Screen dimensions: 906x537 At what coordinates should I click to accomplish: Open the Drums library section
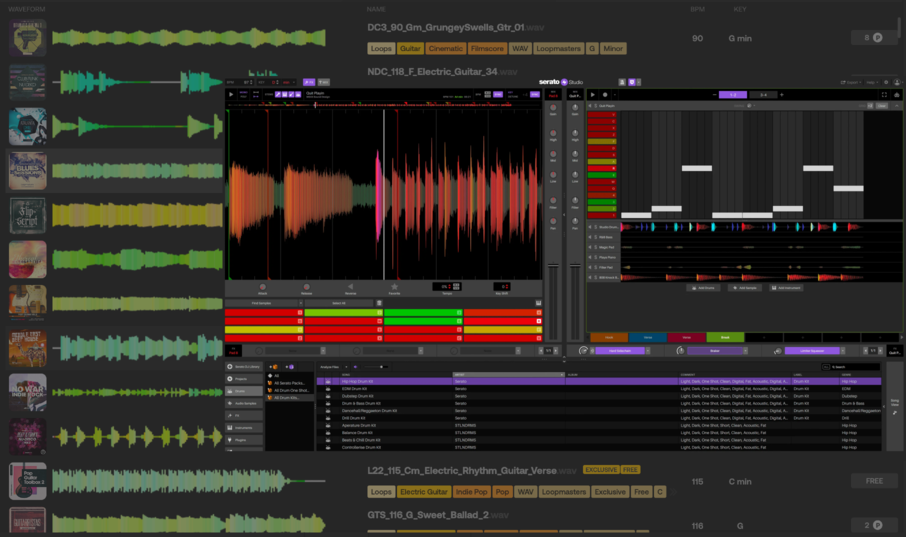[x=243, y=391]
